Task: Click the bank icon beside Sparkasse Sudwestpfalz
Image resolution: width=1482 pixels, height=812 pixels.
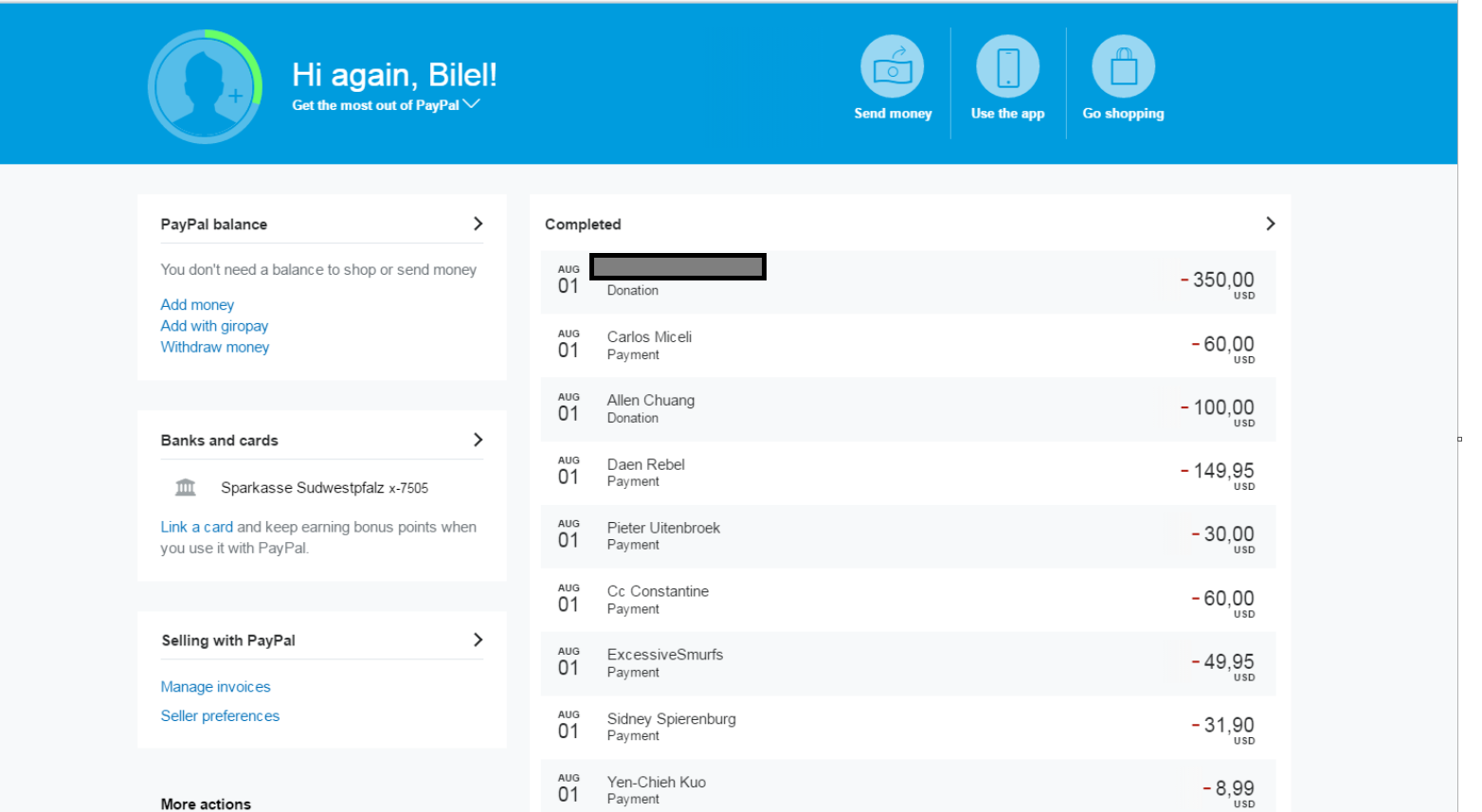Action: (x=186, y=487)
